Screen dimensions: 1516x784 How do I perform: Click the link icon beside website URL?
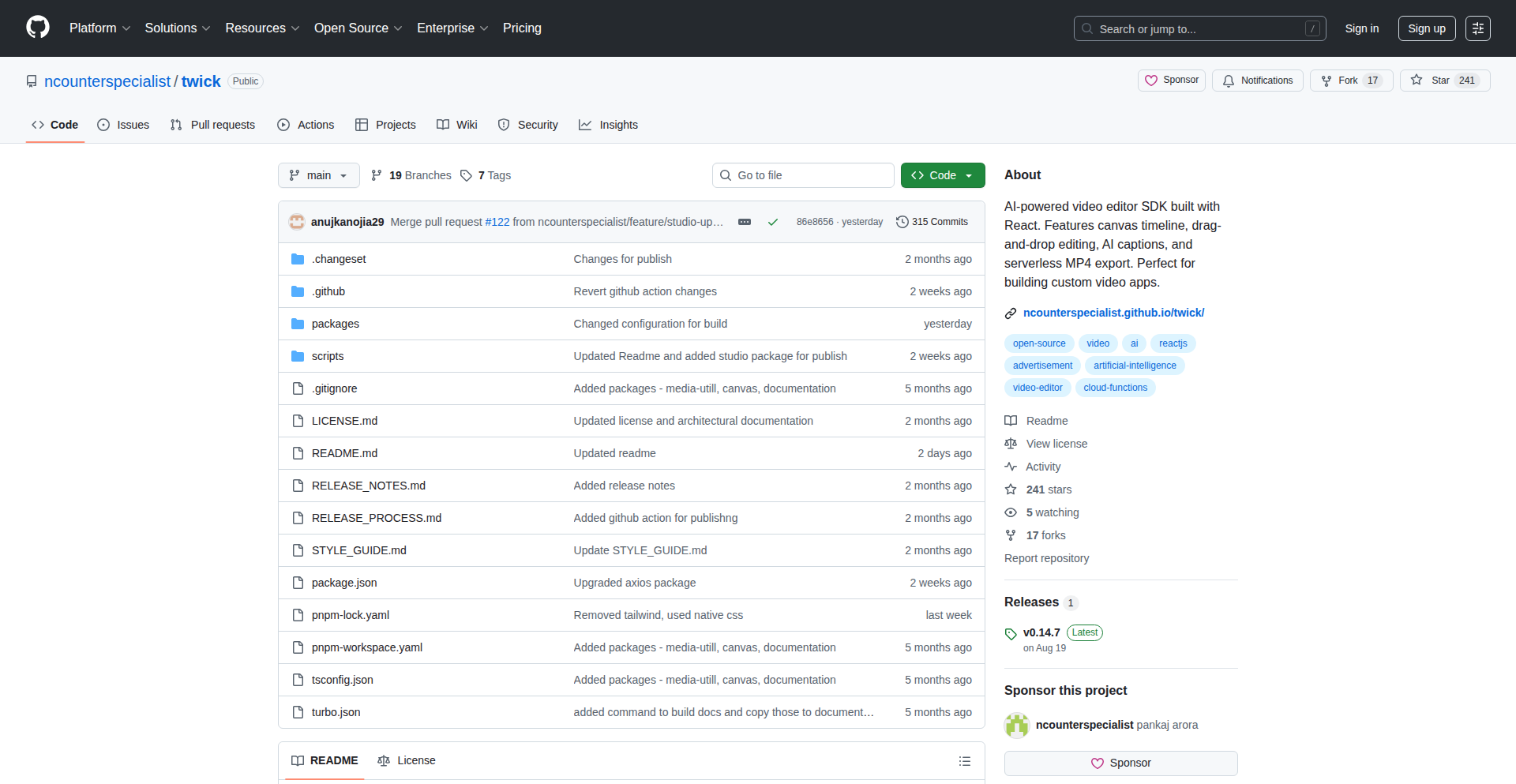(x=1011, y=313)
